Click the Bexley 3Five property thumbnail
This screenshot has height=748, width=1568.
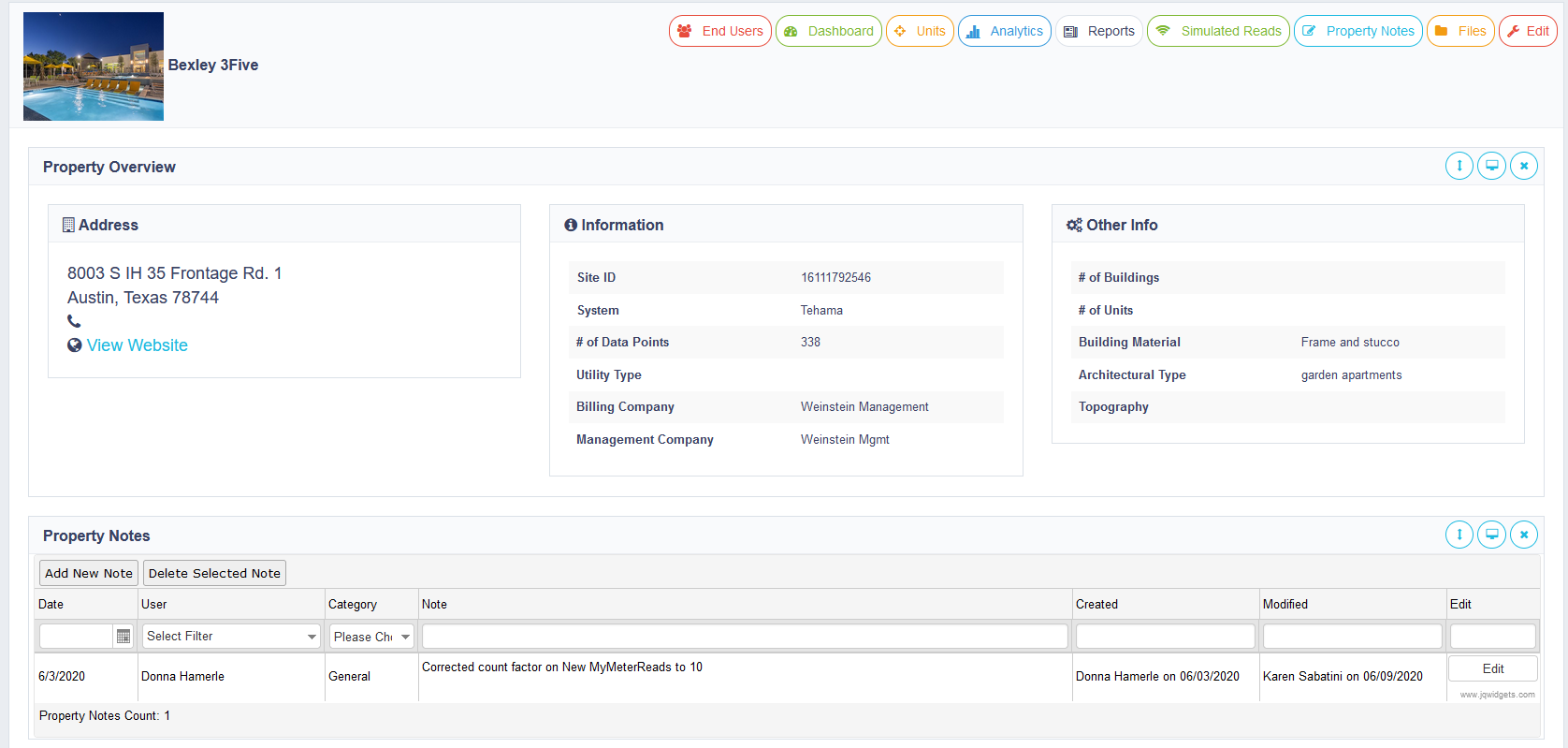point(94,66)
